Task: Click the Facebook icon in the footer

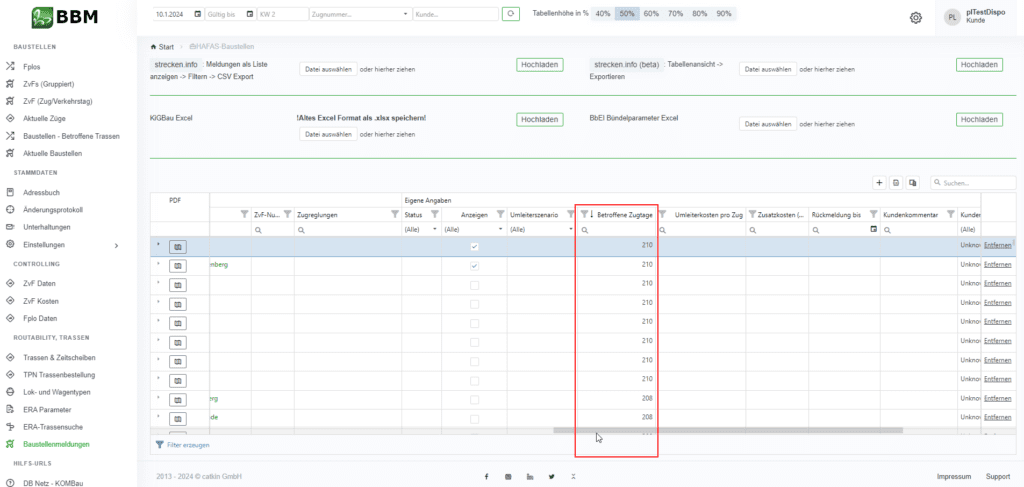Action: pos(486,476)
